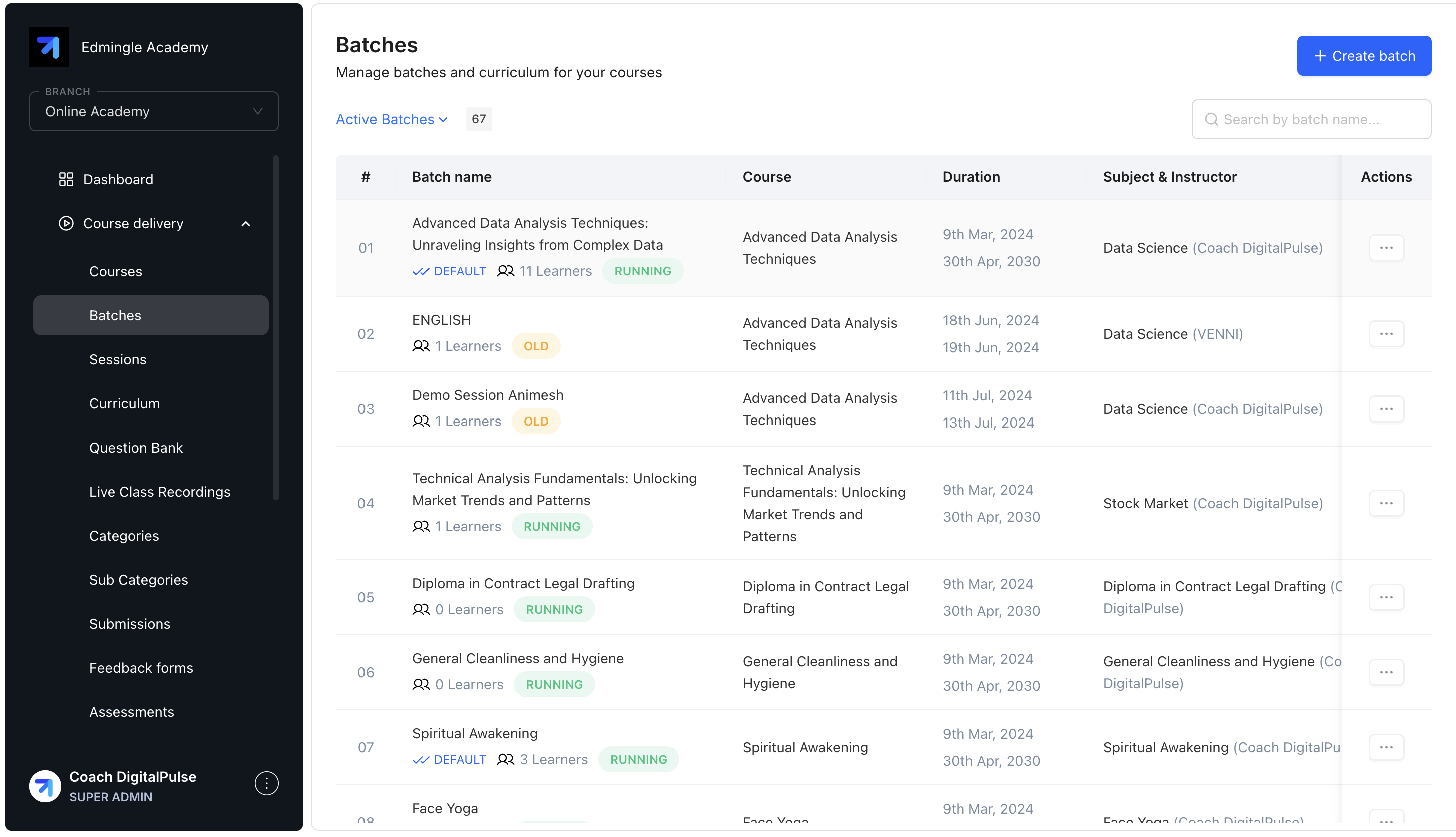Viewport: 1456px width, 837px height.
Task: Open actions menu for Spiritual Awakening batch
Action: pos(1386,747)
